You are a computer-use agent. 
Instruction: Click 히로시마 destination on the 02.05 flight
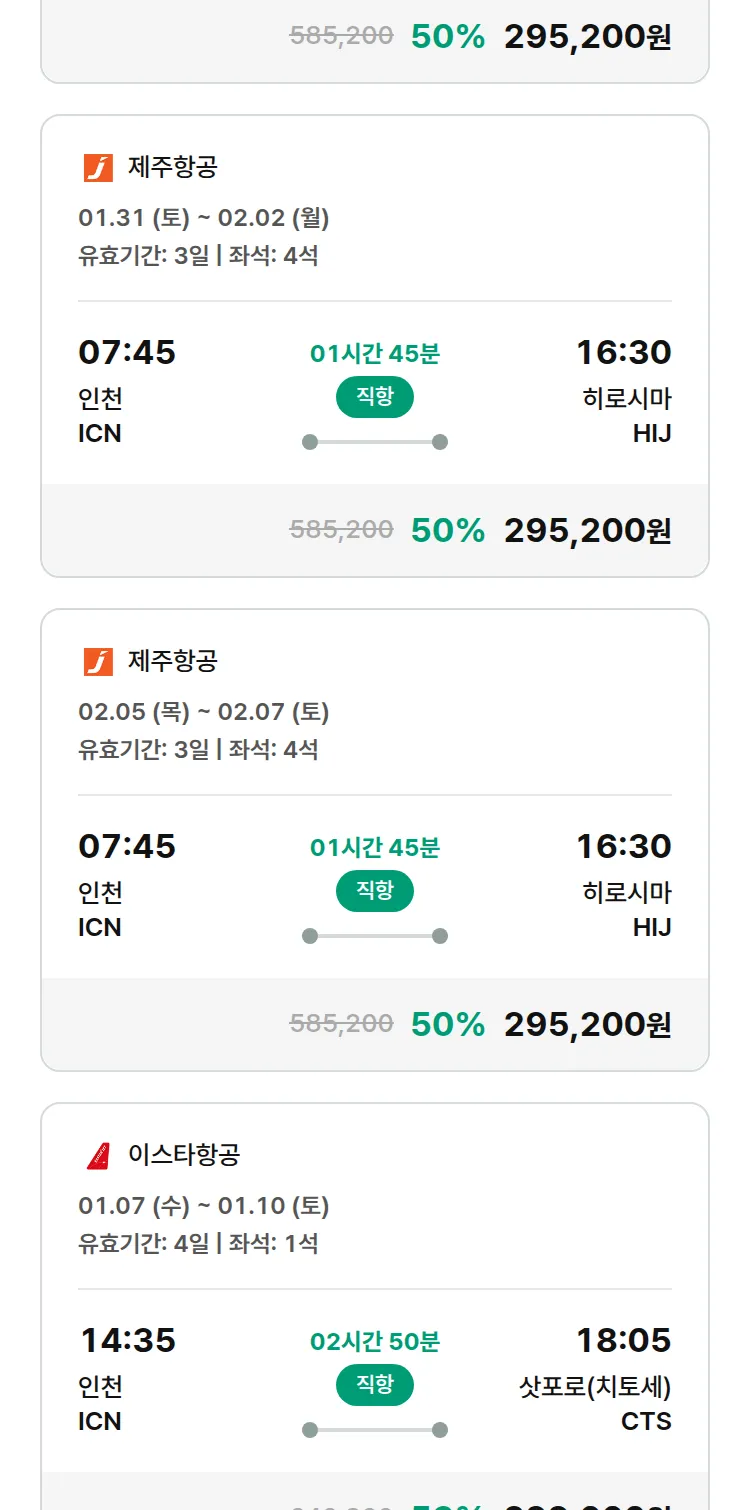627,892
